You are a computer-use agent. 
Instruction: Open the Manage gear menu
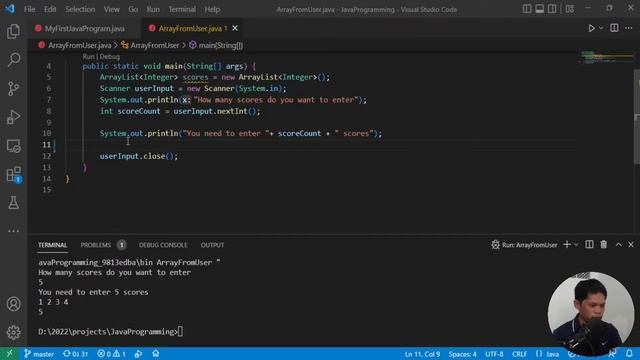[x=13, y=333]
